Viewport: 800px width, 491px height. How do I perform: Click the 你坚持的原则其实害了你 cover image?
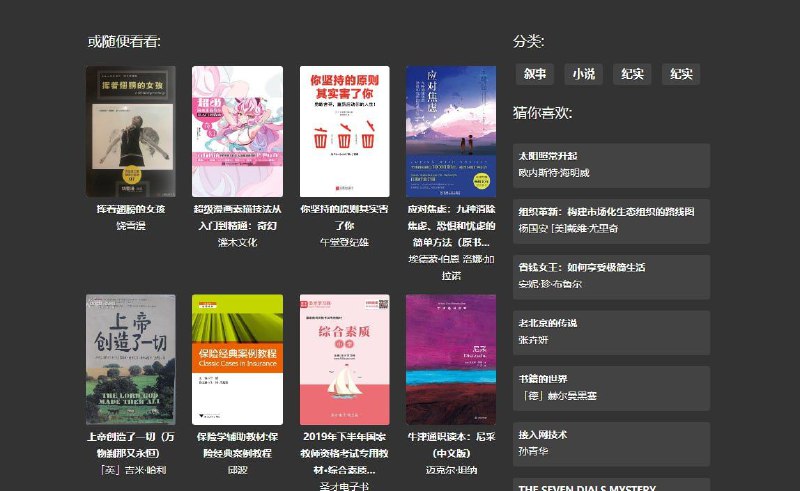344,131
